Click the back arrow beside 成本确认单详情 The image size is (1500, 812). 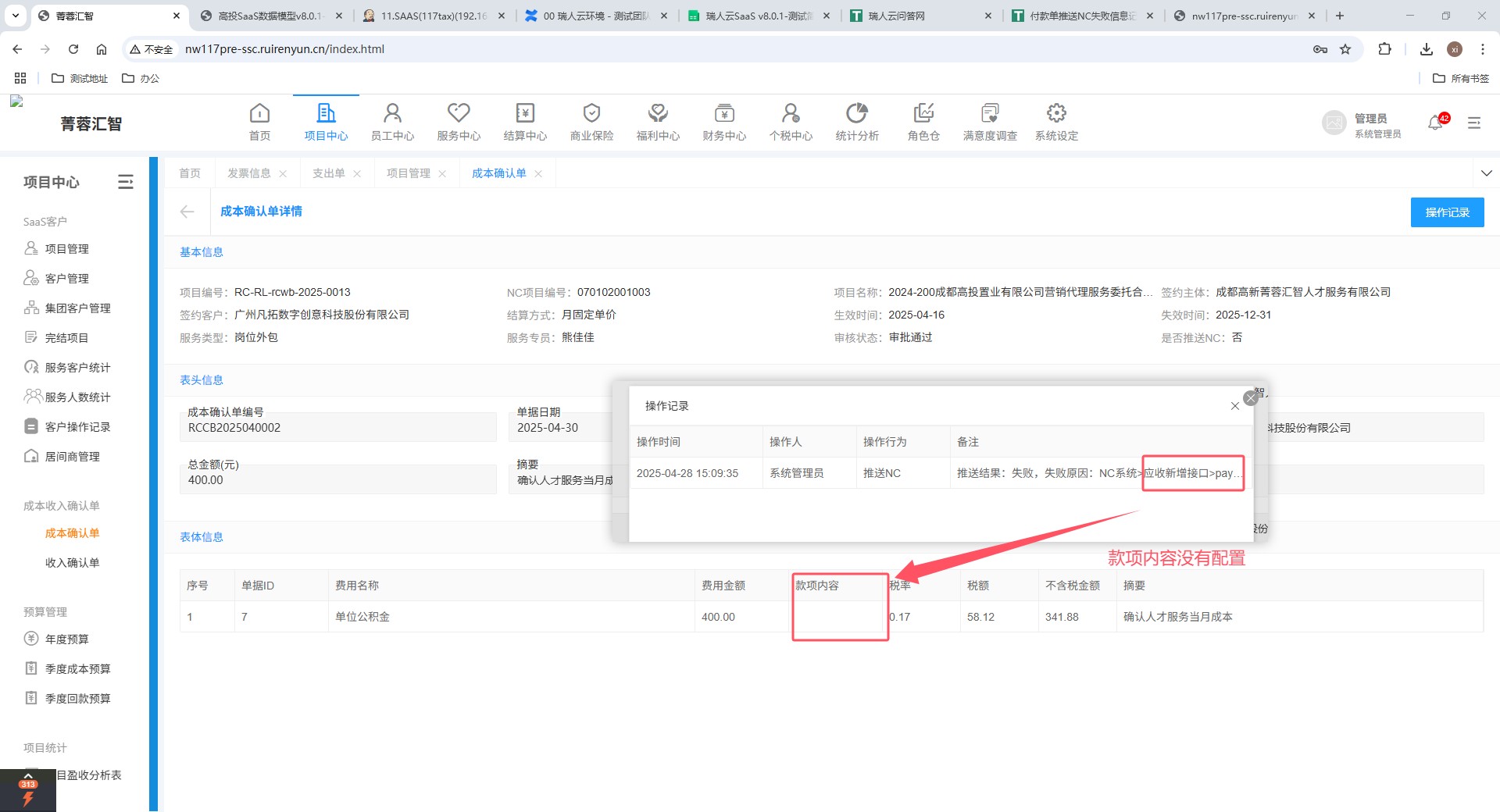pos(187,212)
